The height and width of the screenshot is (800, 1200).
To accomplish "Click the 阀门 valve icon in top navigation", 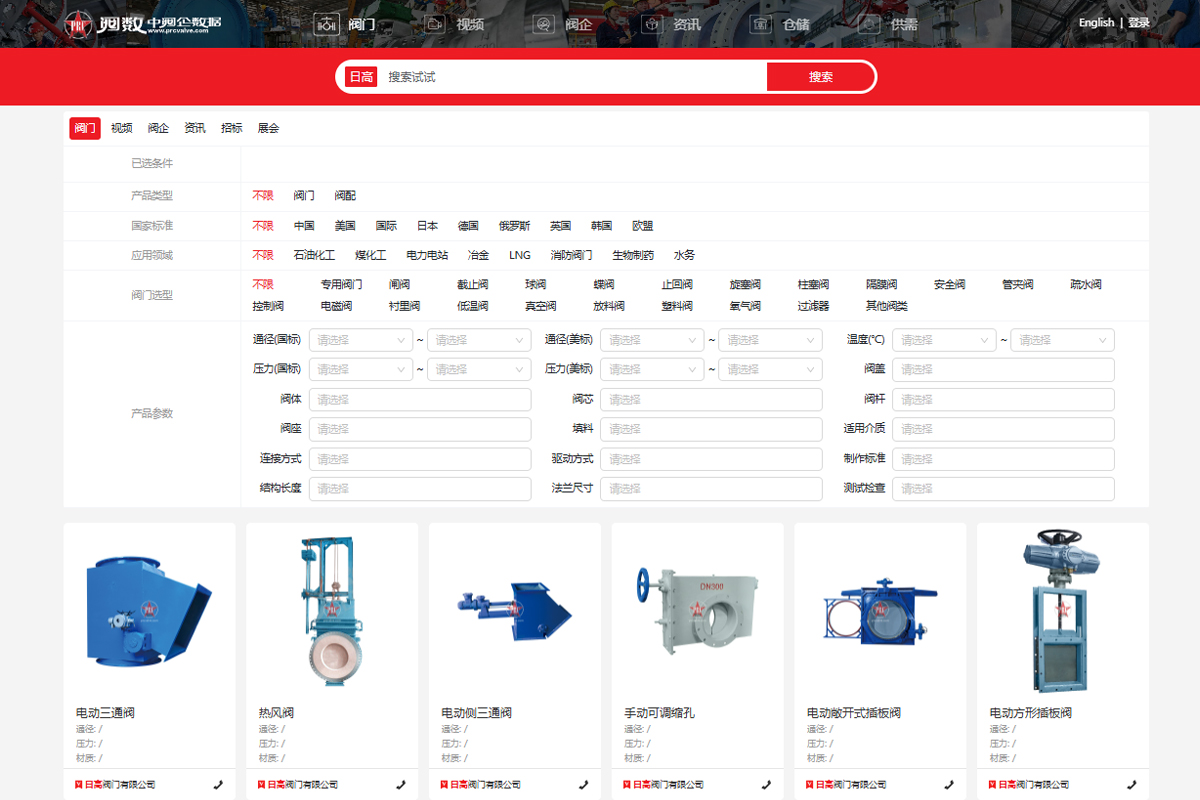I will (x=327, y=24).
